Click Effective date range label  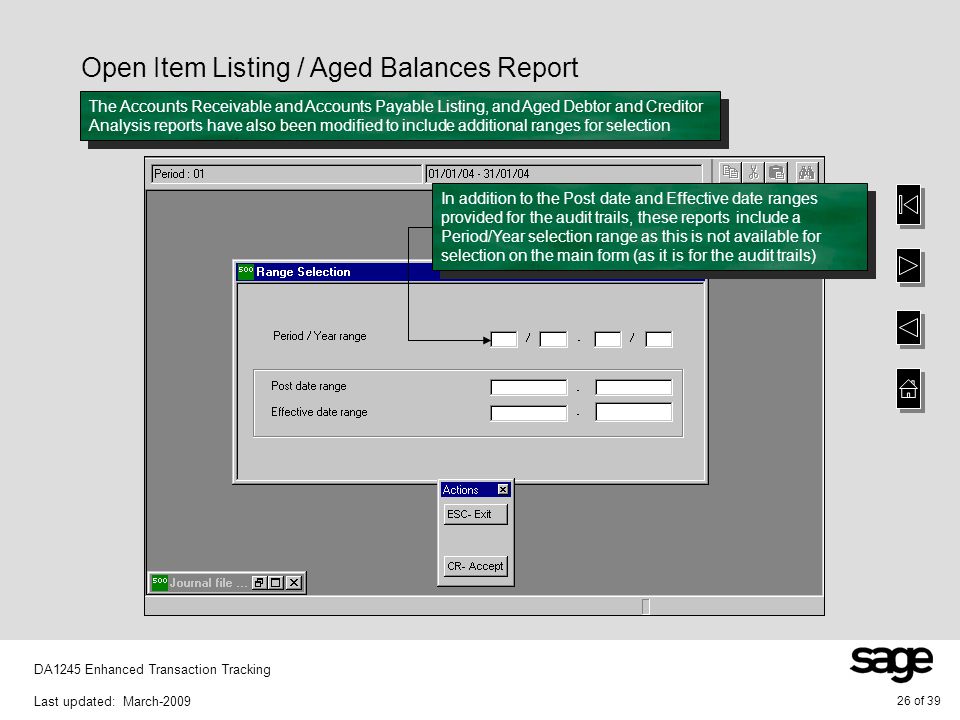319,412
